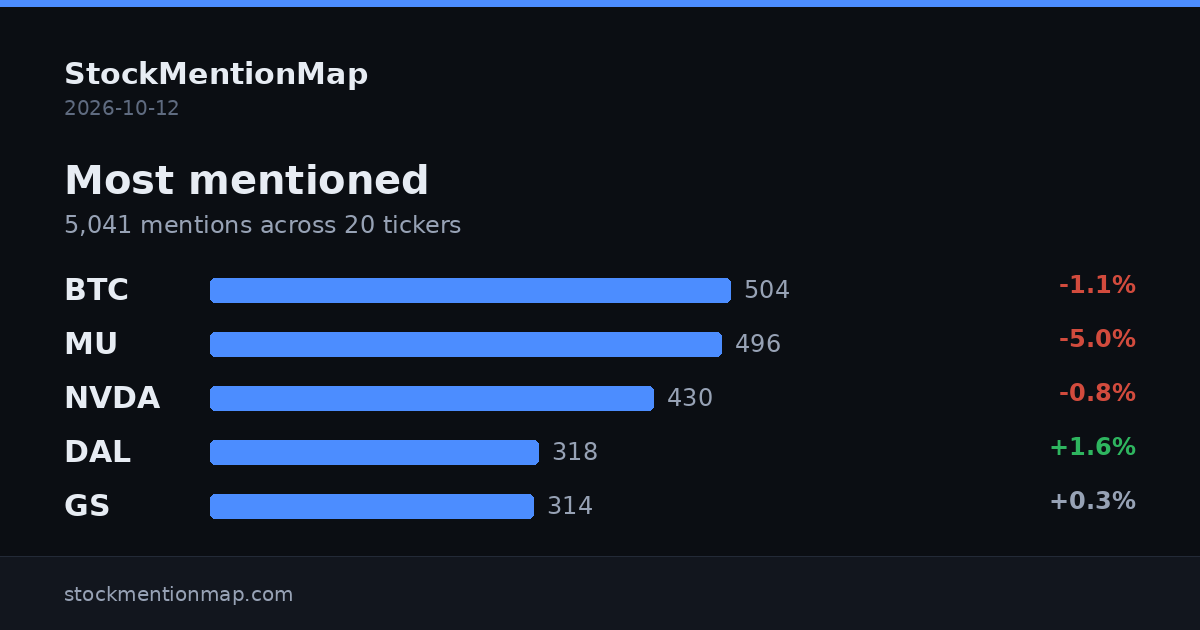1200x630 pixels.
Task: Select the MU ticker label
Action: (x=91, y=344)
